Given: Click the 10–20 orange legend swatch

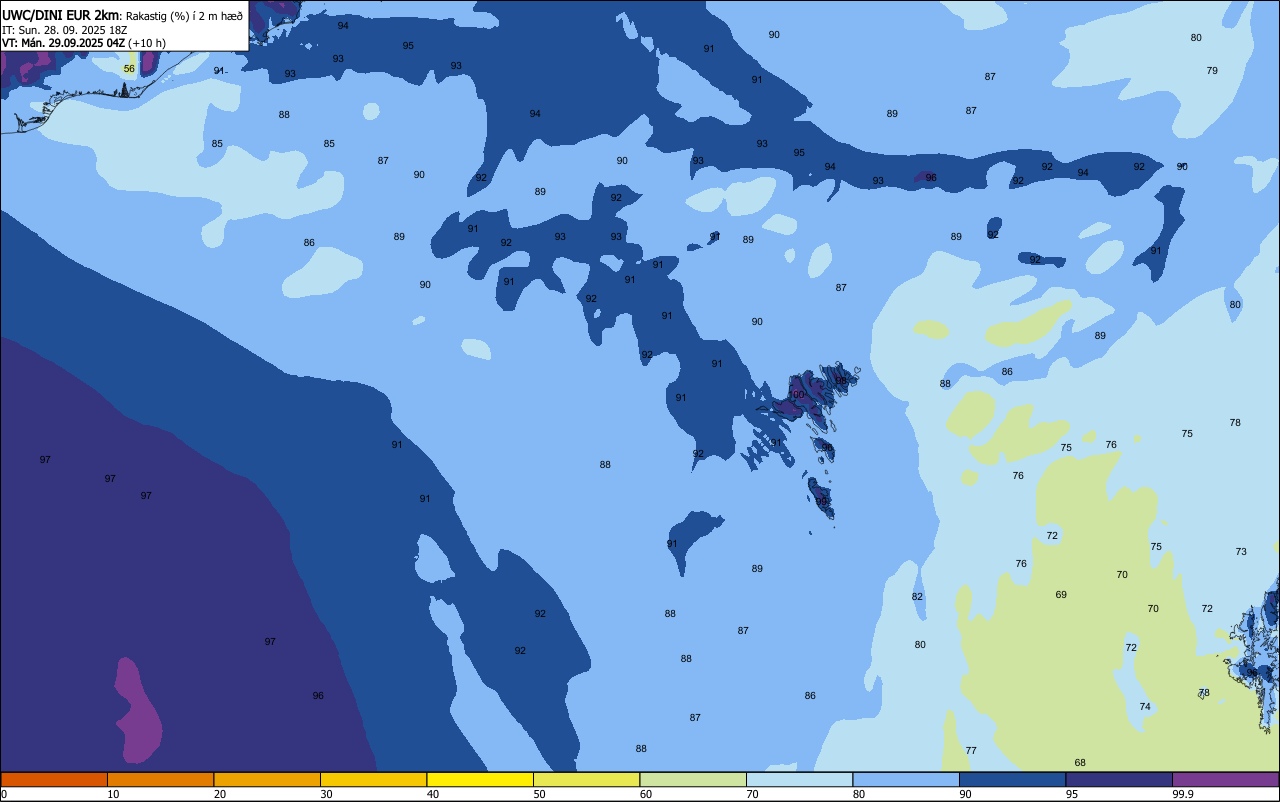Looking at the screenshot, I should (x=160, y=779).
